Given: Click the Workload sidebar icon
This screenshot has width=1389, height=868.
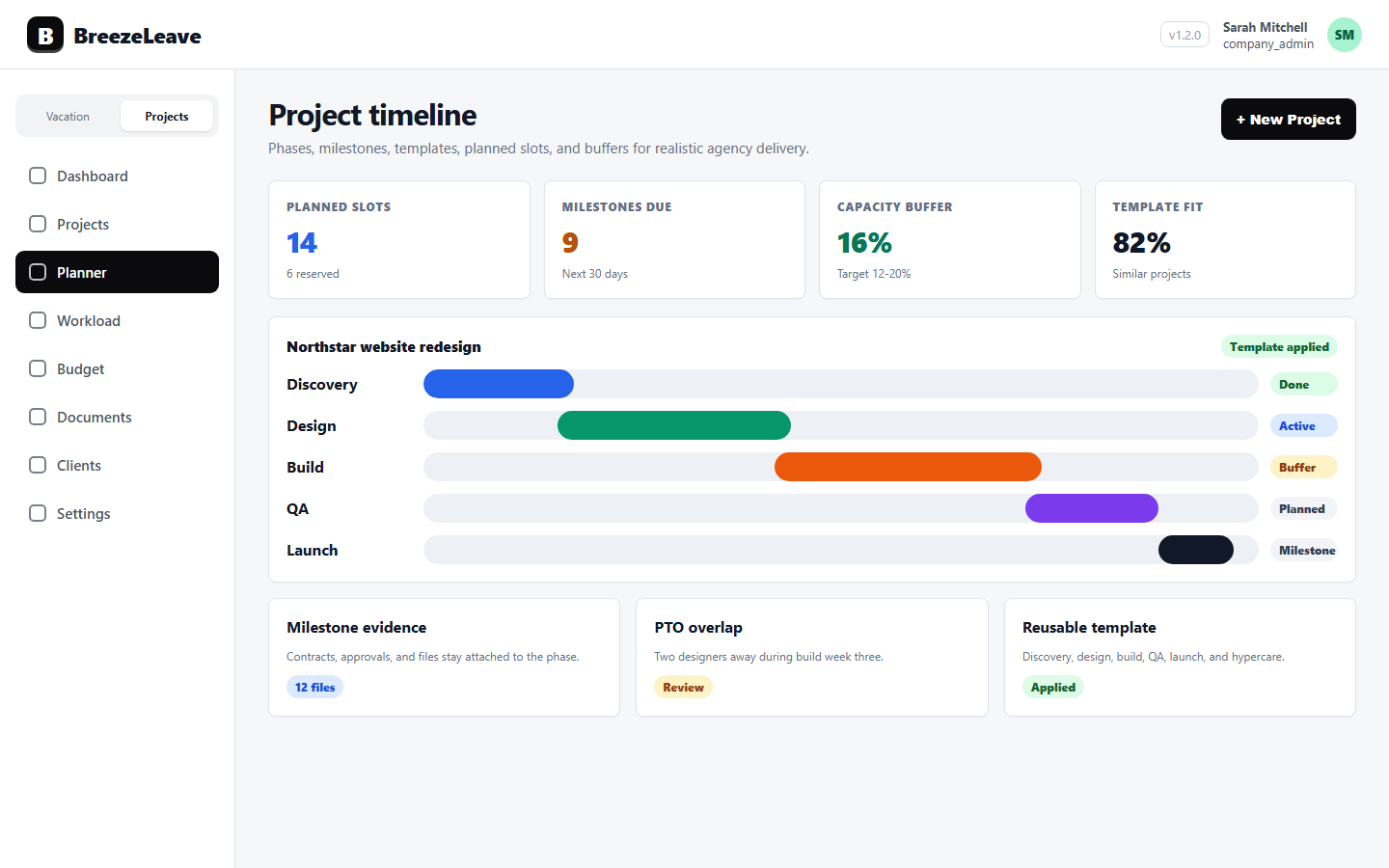Looking at the screenshot, I should tap(38, 320).
